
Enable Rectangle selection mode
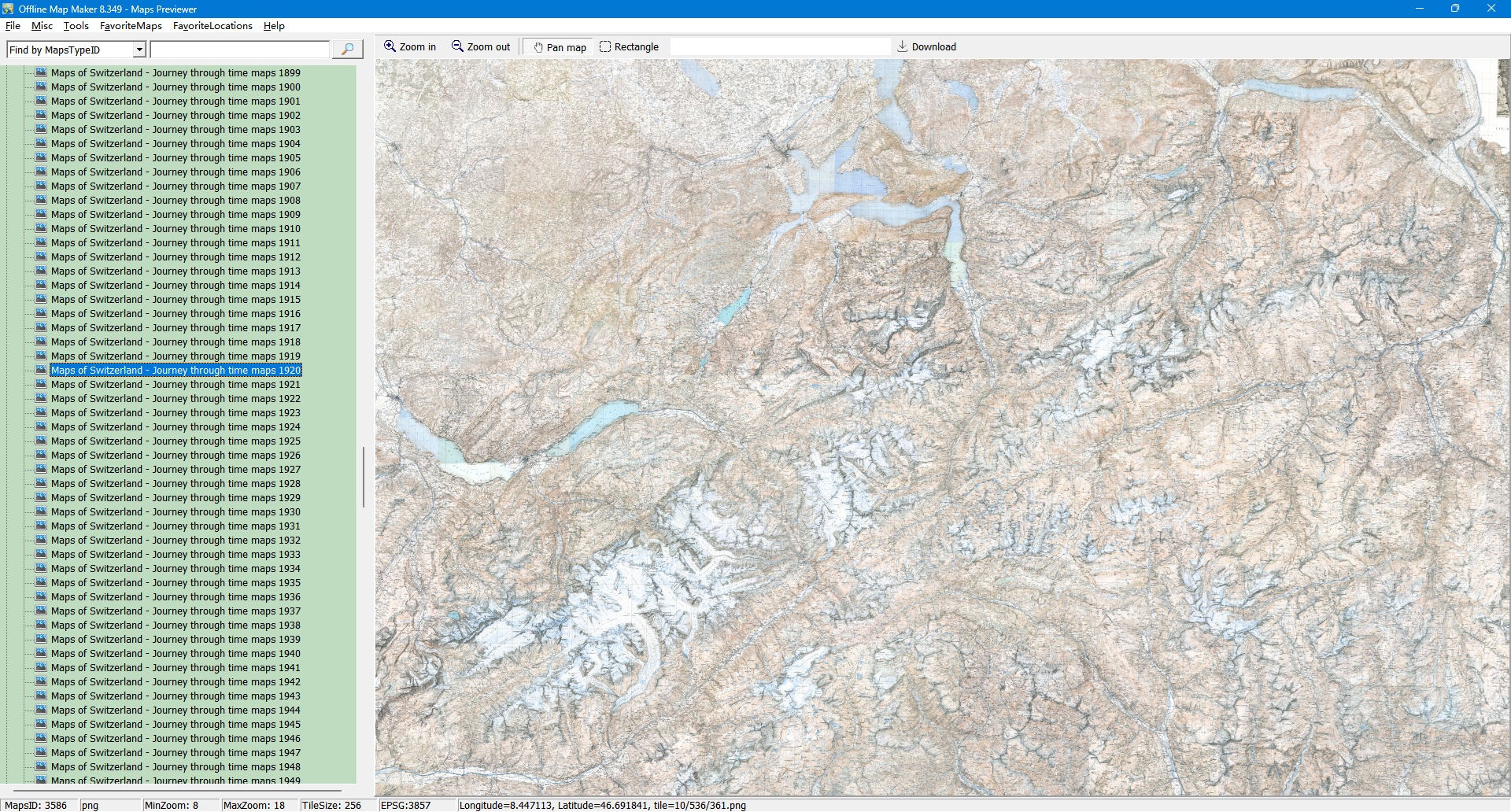coord(629,47)
